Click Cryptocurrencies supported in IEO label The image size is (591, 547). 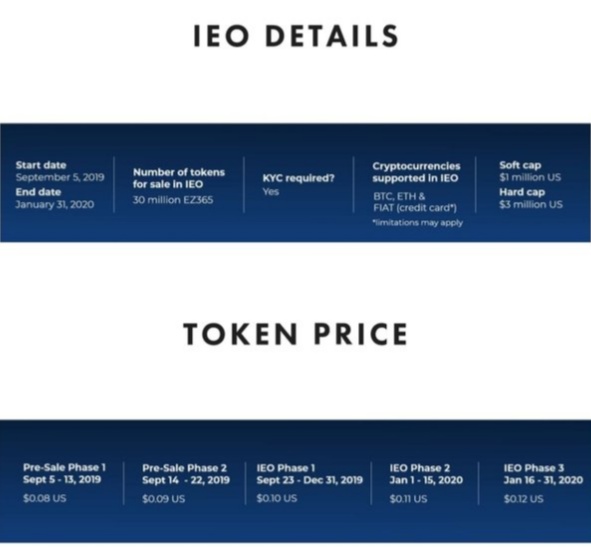click(x=416, y=172)
